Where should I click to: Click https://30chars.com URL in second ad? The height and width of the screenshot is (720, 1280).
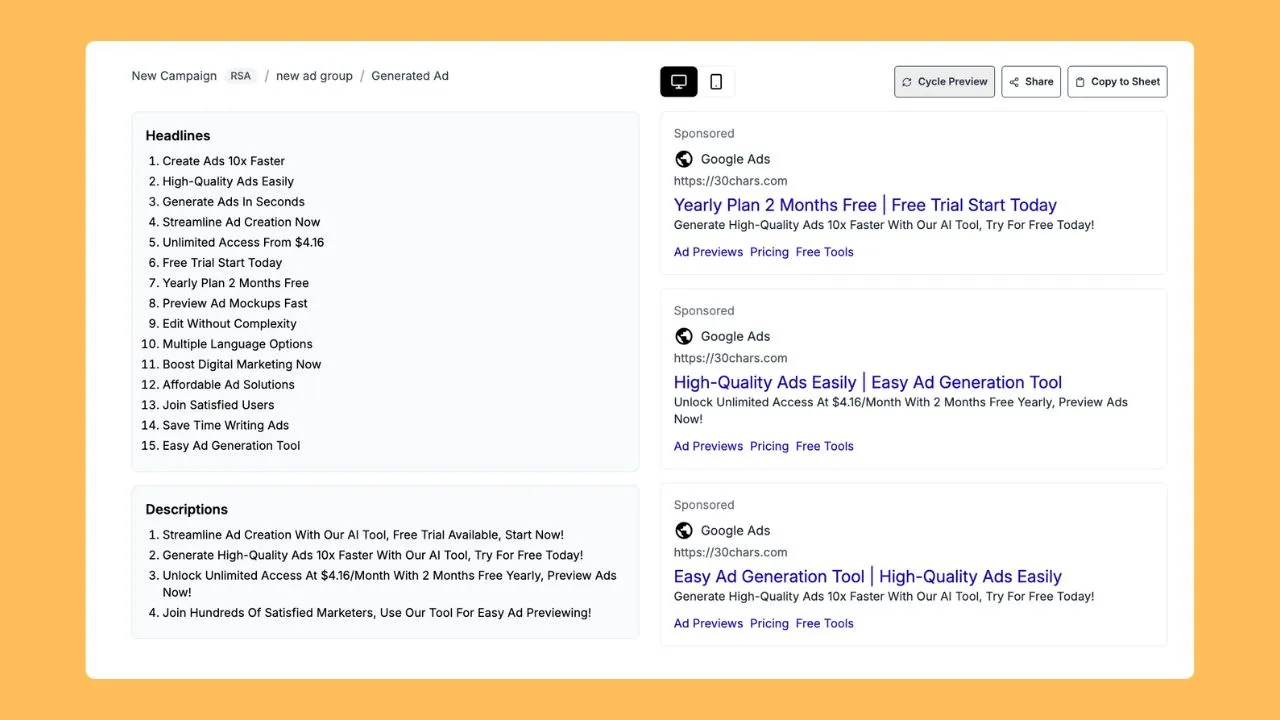coord(730,358)
